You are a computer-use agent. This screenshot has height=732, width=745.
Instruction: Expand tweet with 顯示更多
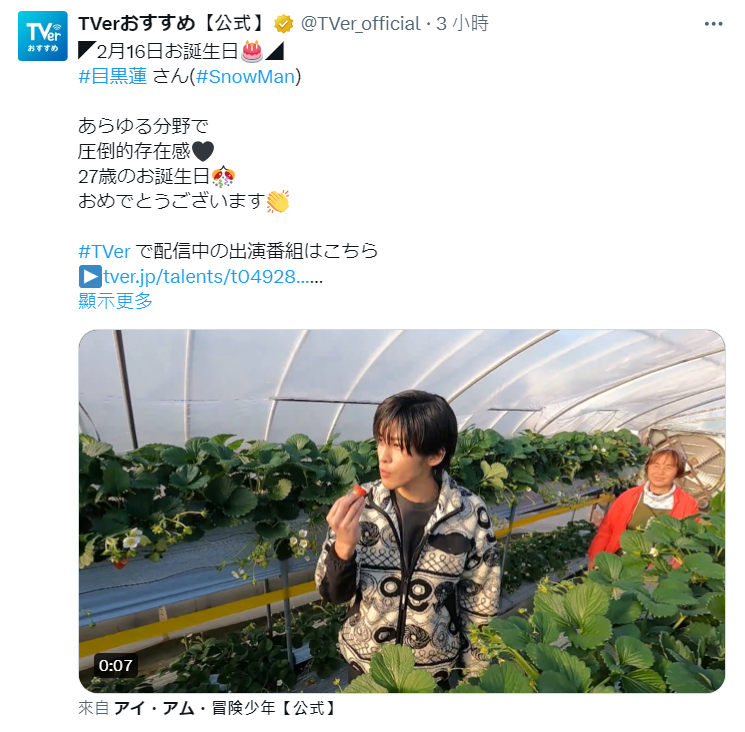[x=115, y=301]
